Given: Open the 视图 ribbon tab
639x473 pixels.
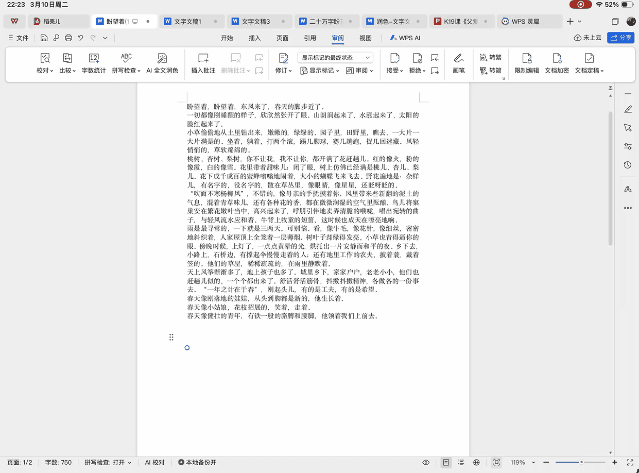Looking at the screenshot, I should point(365,37).
